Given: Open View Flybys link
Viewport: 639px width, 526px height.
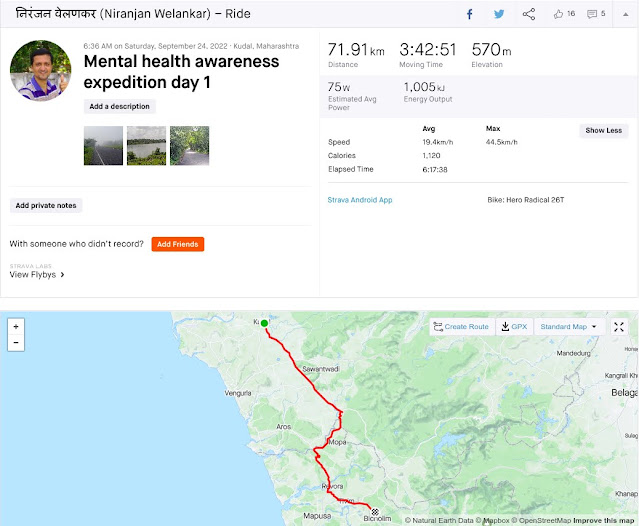Looking at the screenshot, I should (37, 275).
